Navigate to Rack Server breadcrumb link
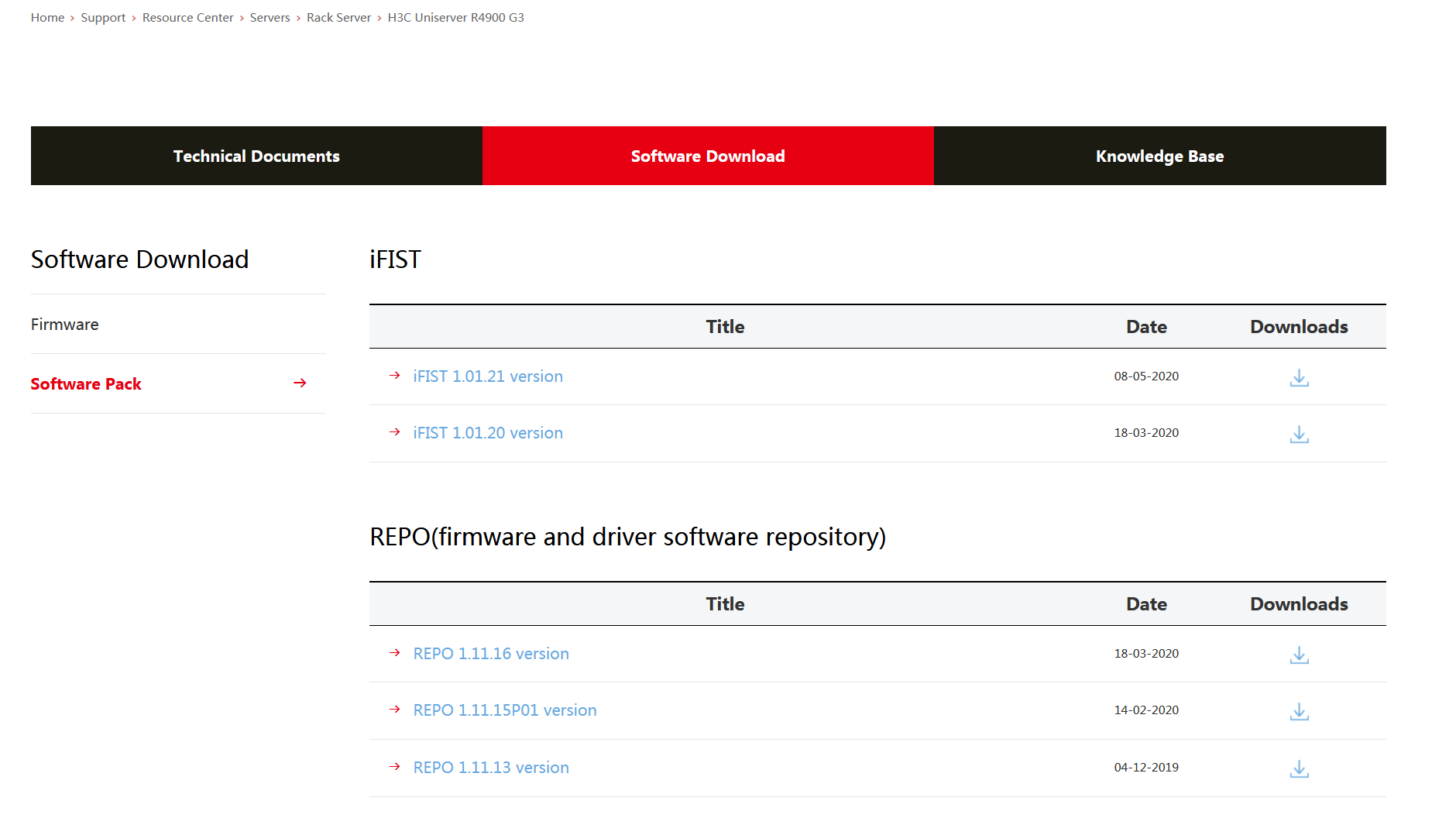 point(338,17)
